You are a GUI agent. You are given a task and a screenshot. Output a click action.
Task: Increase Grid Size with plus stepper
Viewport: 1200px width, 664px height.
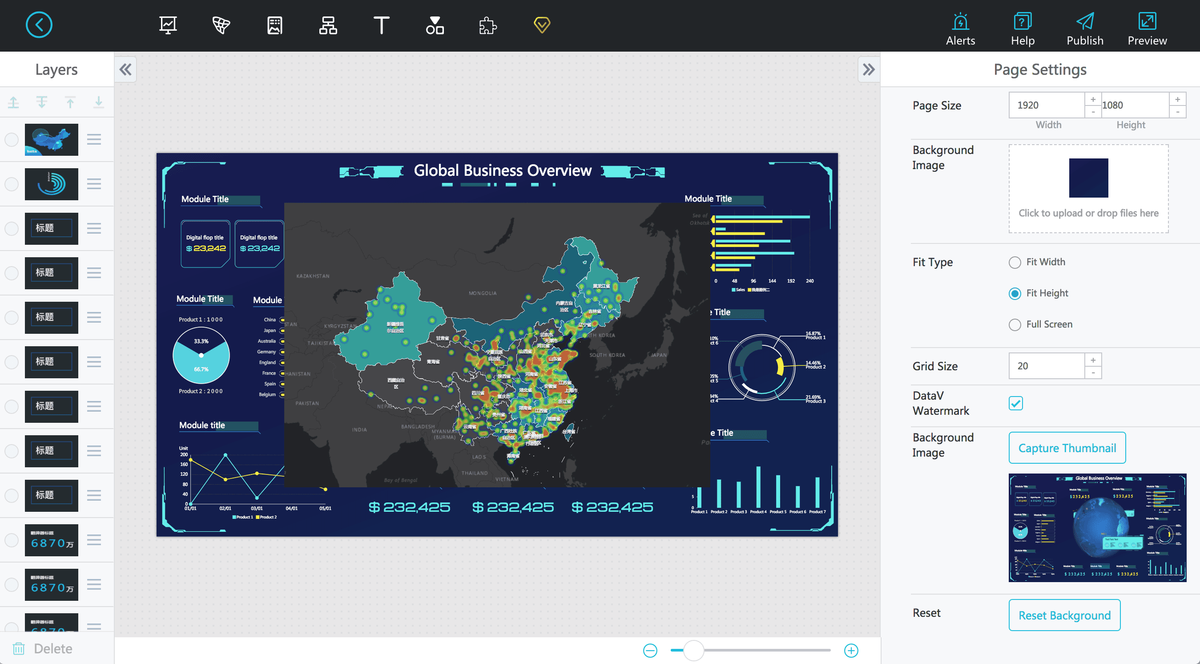[1093, 360]
